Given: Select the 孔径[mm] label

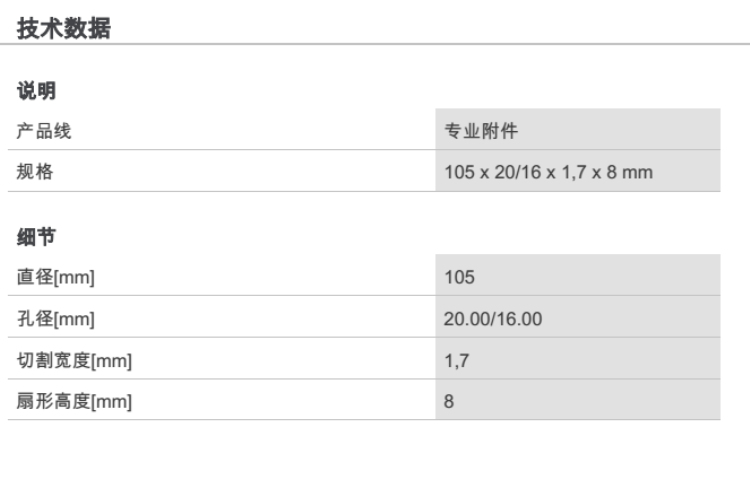Looking at the screenshot, I should pyautogui.click(x=56, y=319).
